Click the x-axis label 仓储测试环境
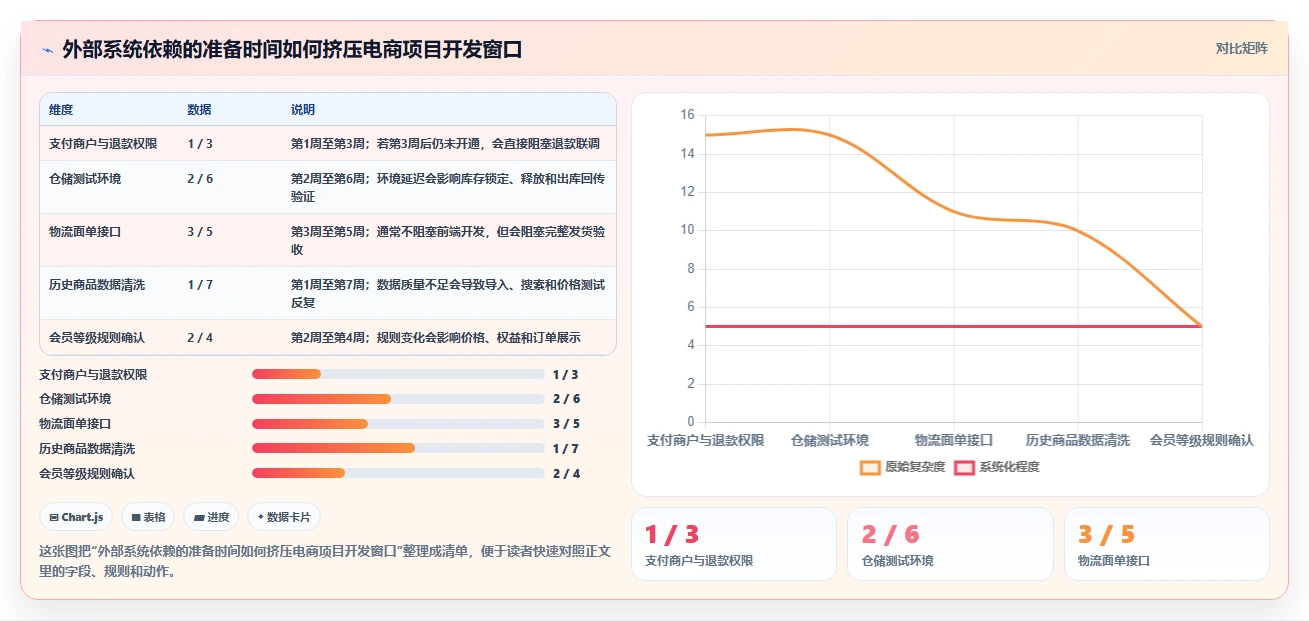The width and height of the screenshot is (1309, 621). [x=830, y=440]
